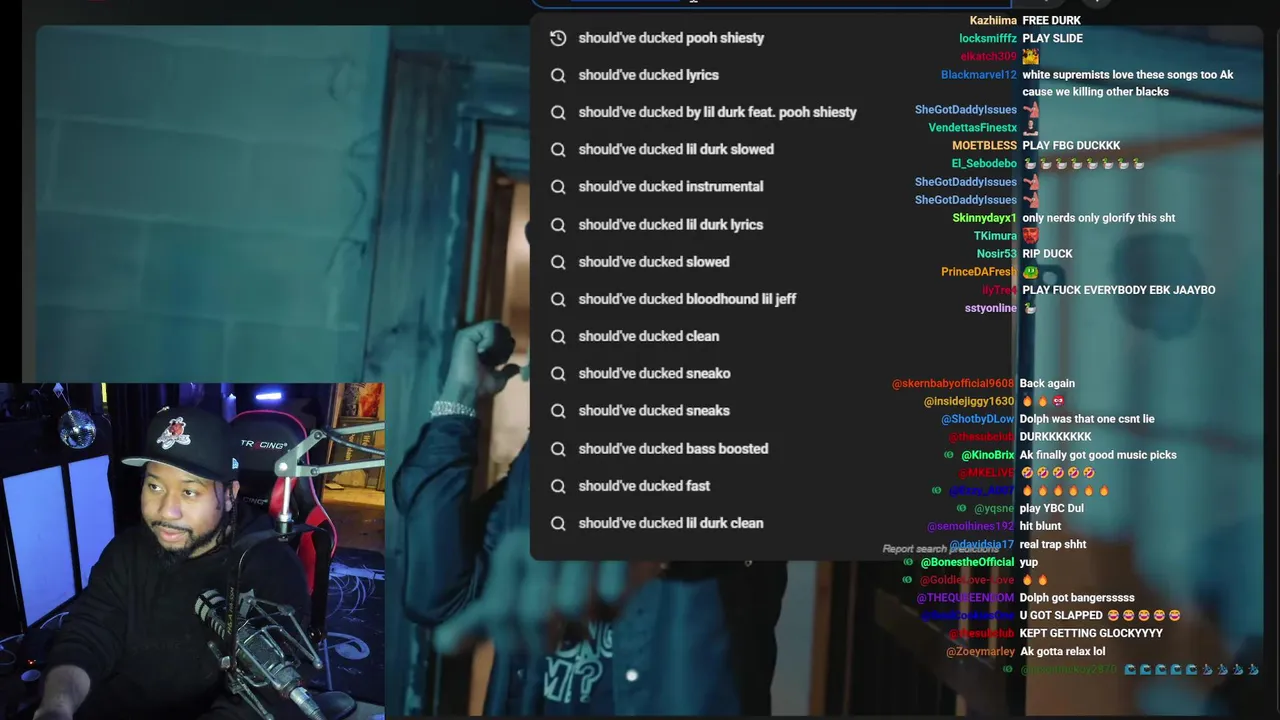The height and width of the screenshot is (720, 1280).
Task: Open chat user @Zoeymarley's name
Action: 980,652
